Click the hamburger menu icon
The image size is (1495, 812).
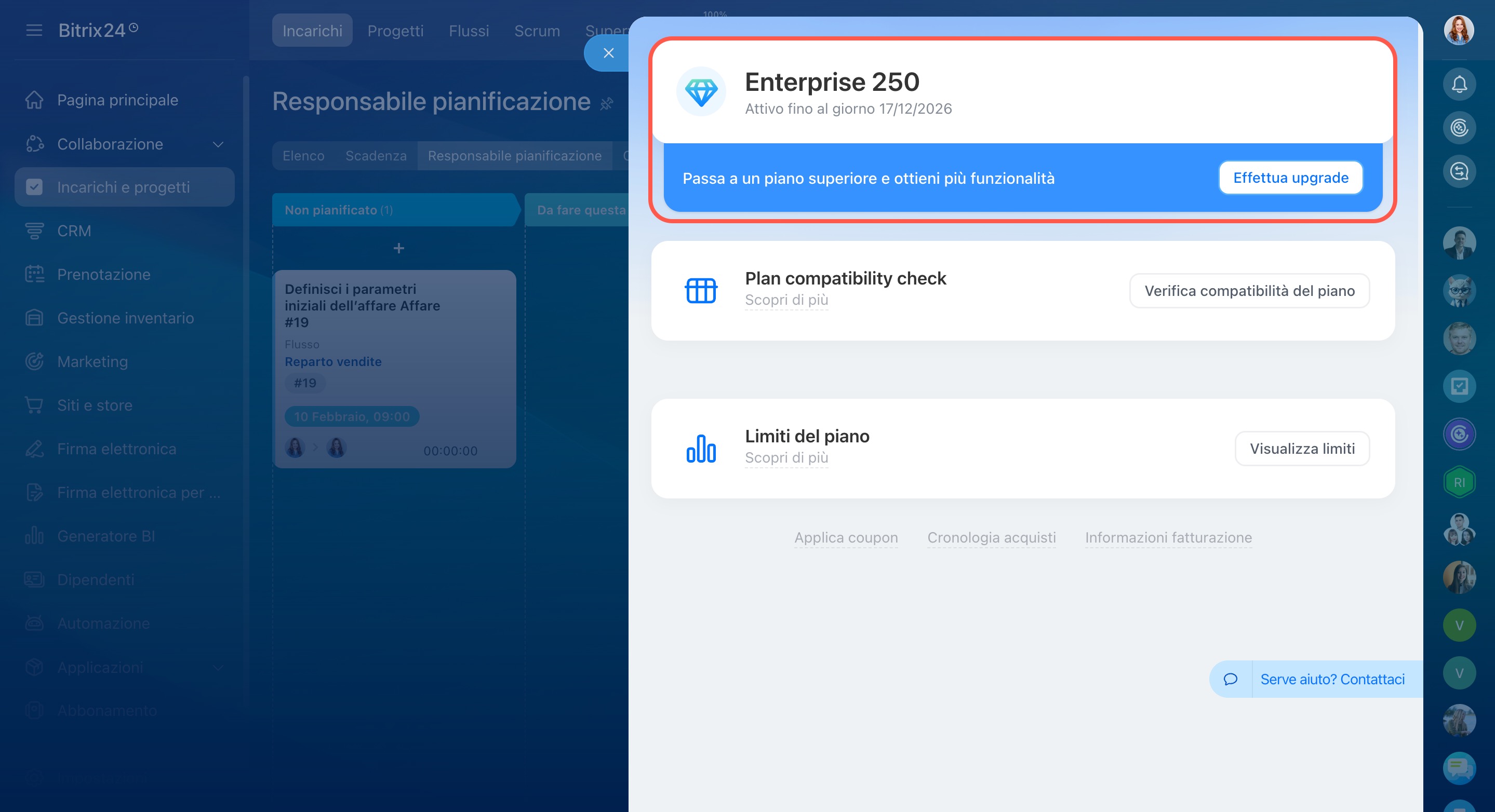coord(34,30)
